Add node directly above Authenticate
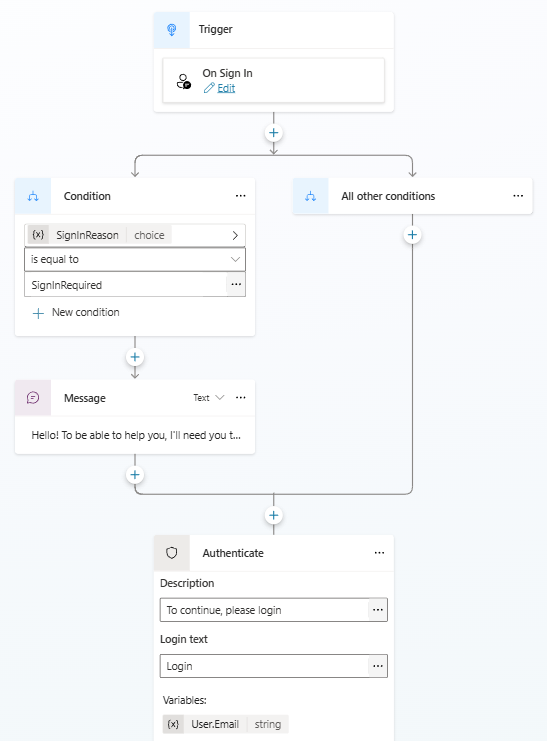 [x=273, y=515]
